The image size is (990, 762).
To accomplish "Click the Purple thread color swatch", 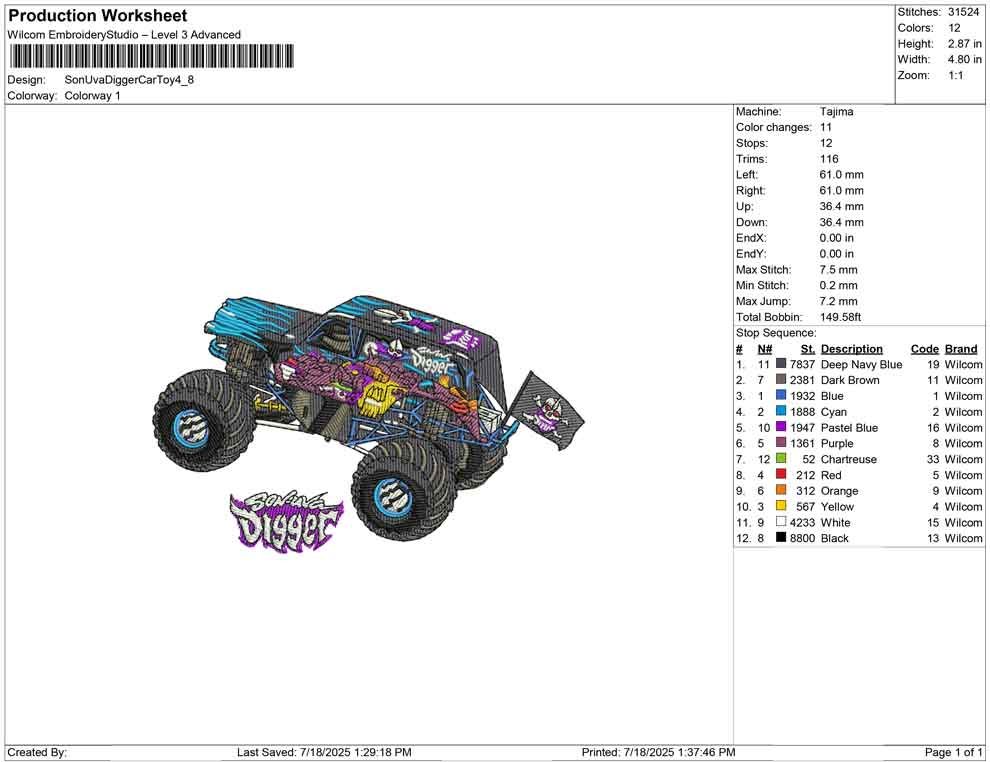I will 781,443.
